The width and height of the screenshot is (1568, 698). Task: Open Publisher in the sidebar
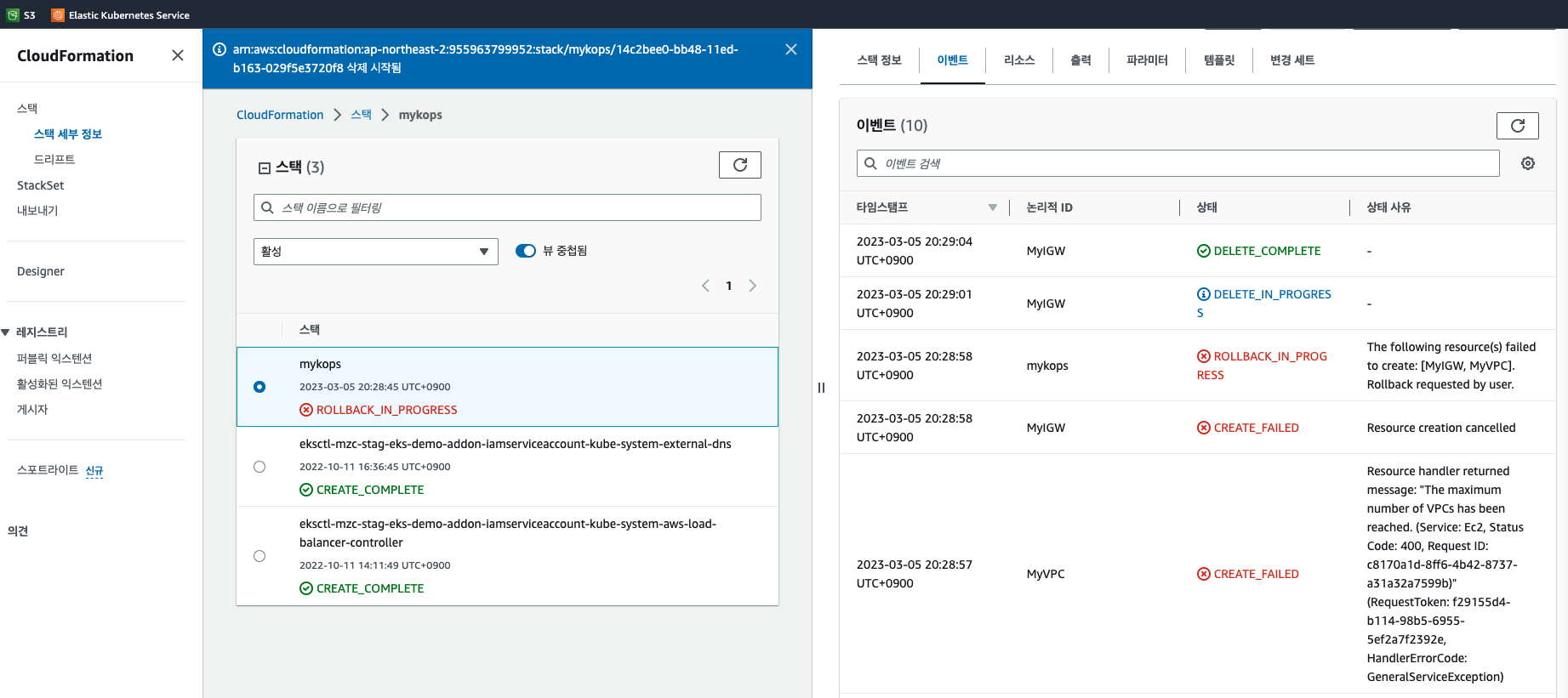(x=32, y=410)
